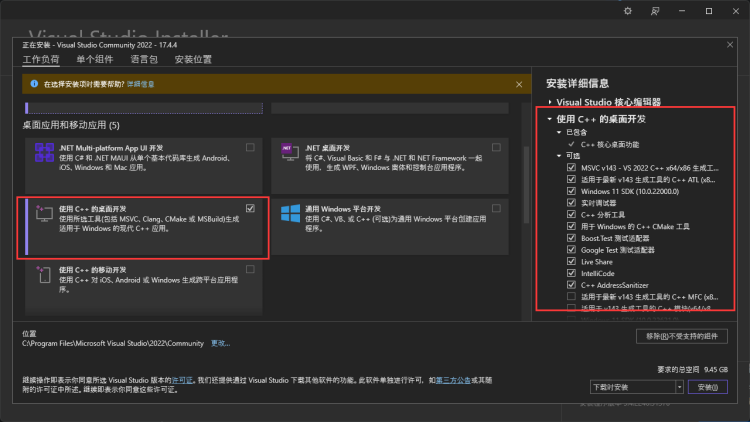
Task: Uncheck the Just-In-Time debugger option
Action: coord(571,203)
